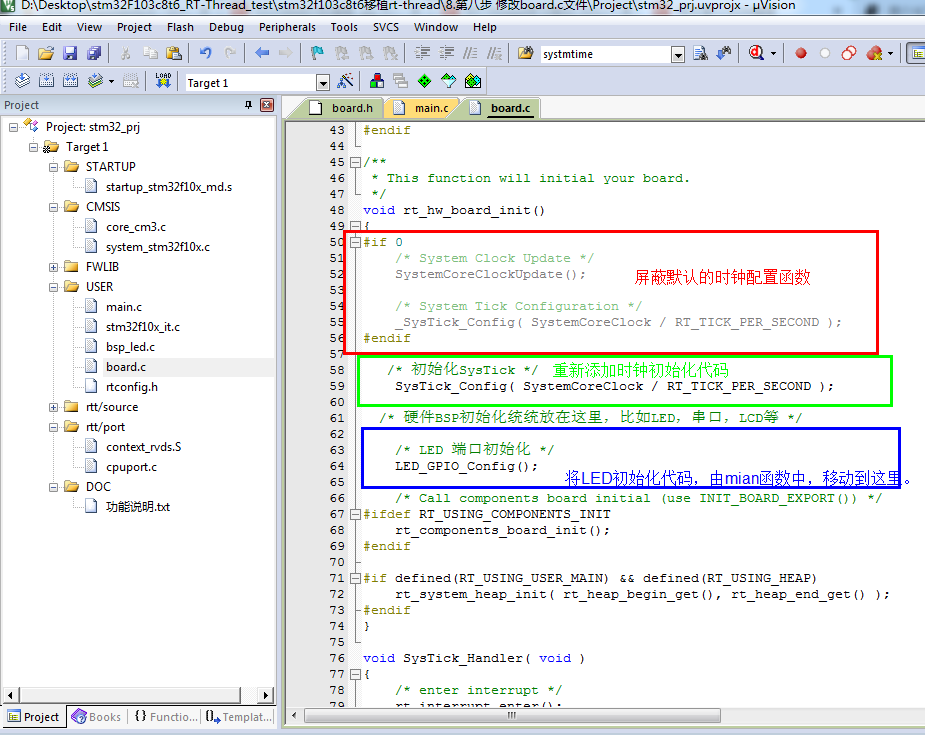
Task: Open the systmtime search box dropdown
Action: point(678,53)
